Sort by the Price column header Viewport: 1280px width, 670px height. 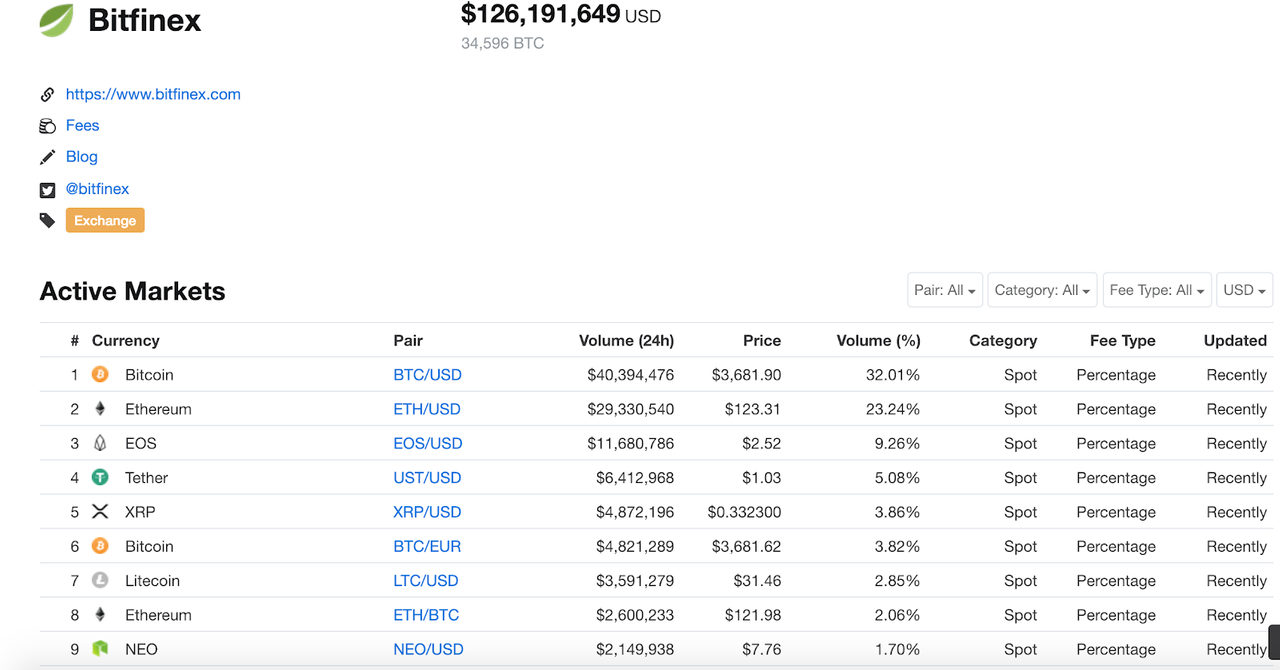(x=762, y=340)
